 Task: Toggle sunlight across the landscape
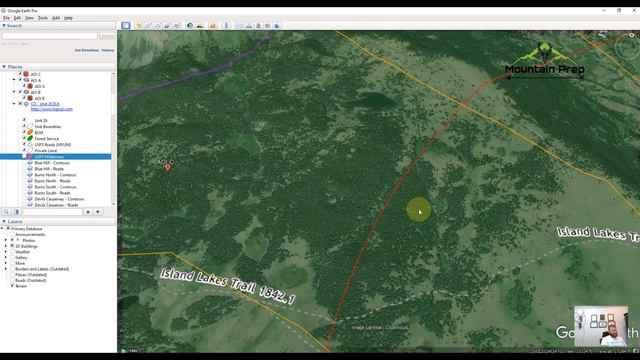coord(200,26)
